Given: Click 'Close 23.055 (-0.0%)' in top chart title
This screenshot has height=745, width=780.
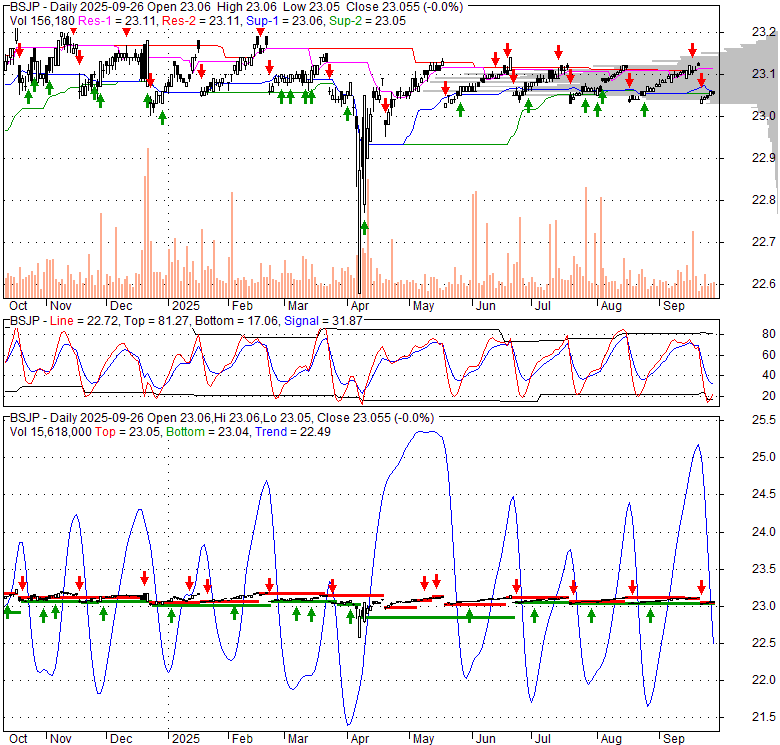Looking at the screenshot, I should coord(404,7).
